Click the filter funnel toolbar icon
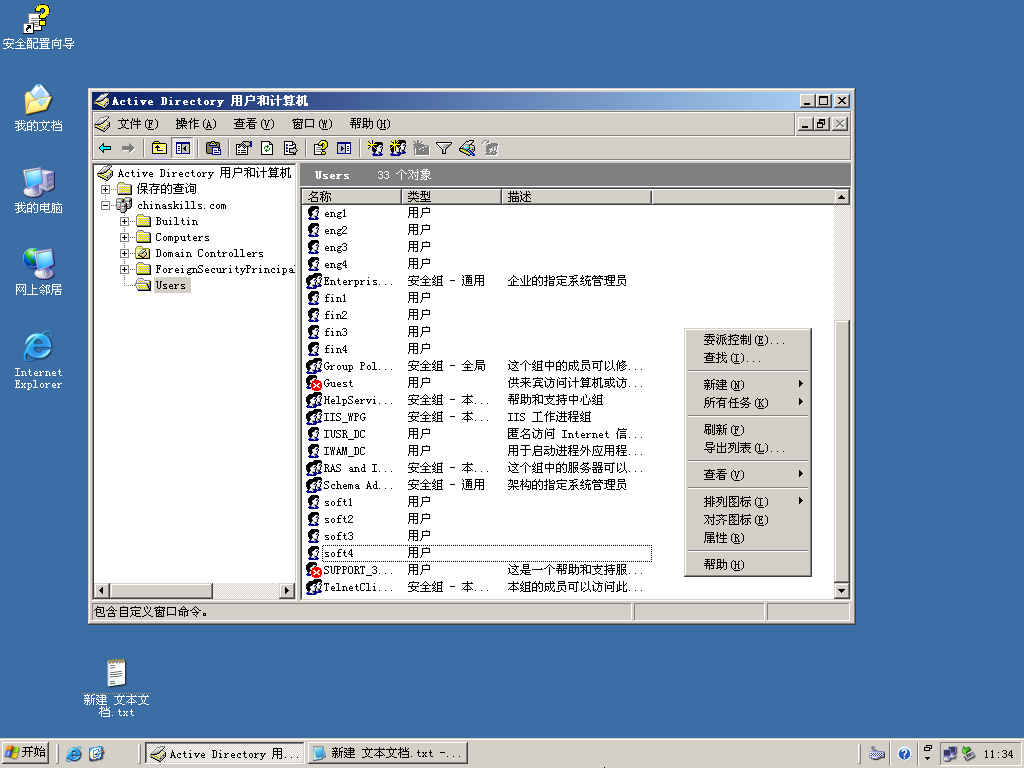This screenshot has height=768, width=1024. click(444, 148)
